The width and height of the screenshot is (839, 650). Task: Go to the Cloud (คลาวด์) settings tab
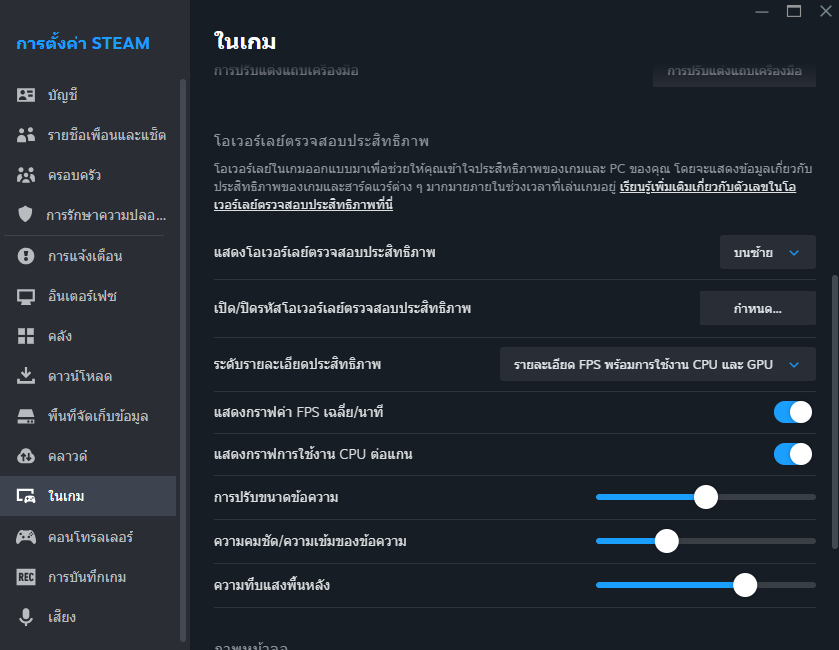coord(68,456)
